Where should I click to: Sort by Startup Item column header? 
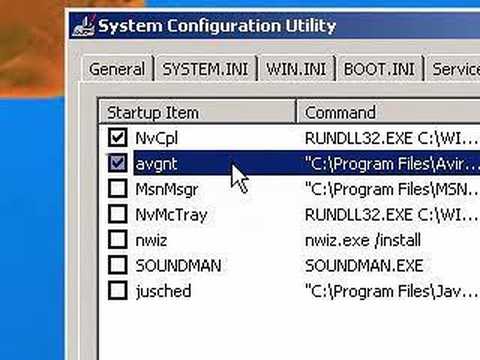coord(197,112)
